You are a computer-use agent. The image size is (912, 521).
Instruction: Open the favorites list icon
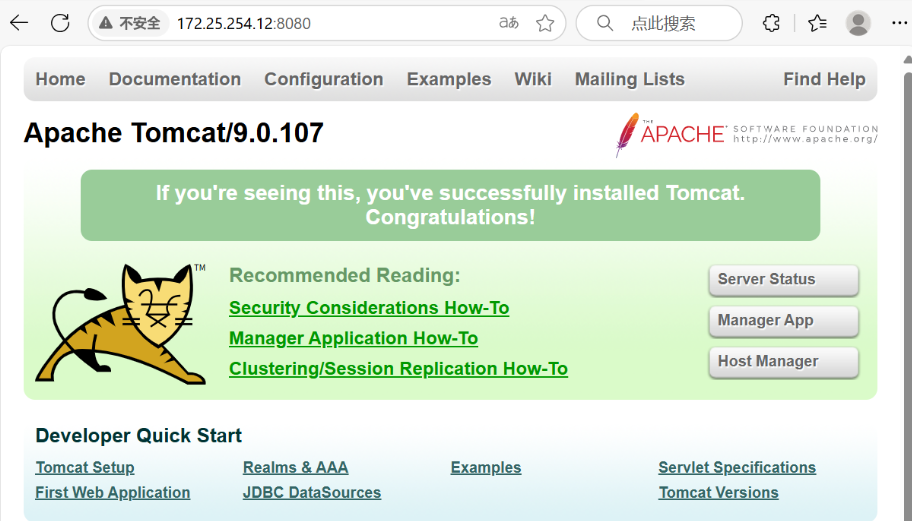pyautogui.click(x=817, y=23)
